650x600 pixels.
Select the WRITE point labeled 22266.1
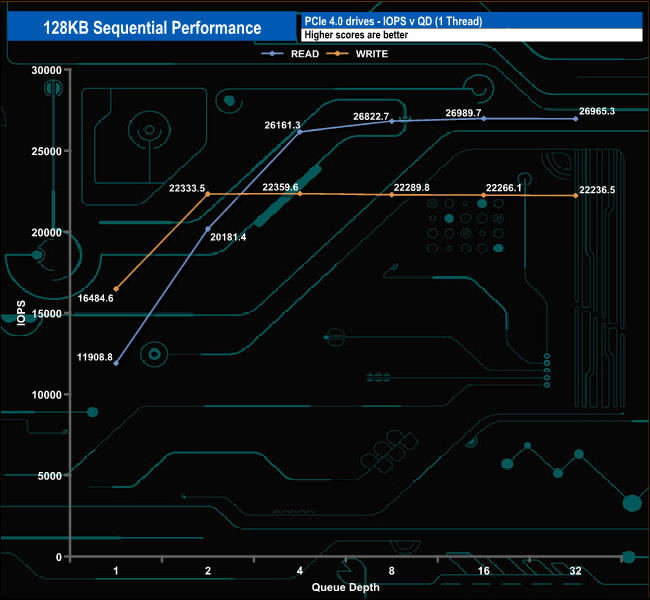click(x=484, y=195)
